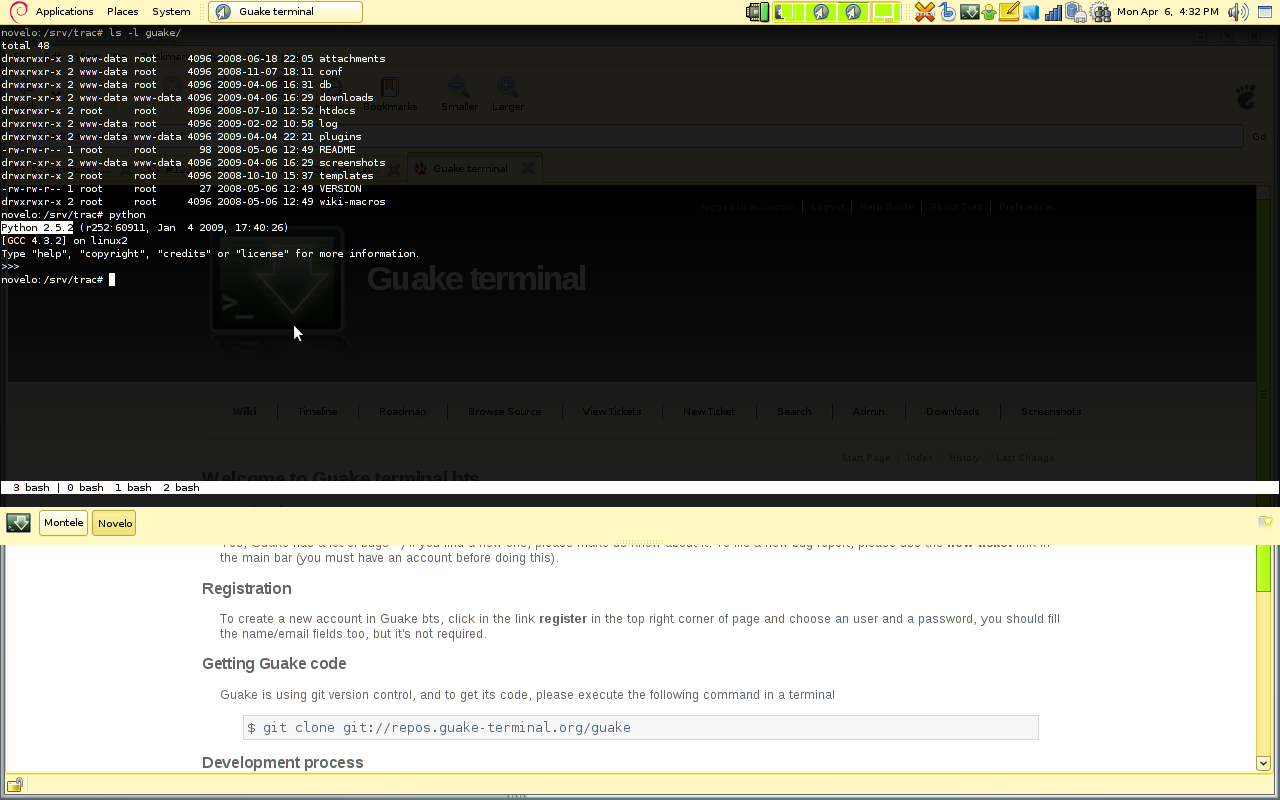
Task: Click the 'register' link in Registration text
Action: [x=563, y=619]
